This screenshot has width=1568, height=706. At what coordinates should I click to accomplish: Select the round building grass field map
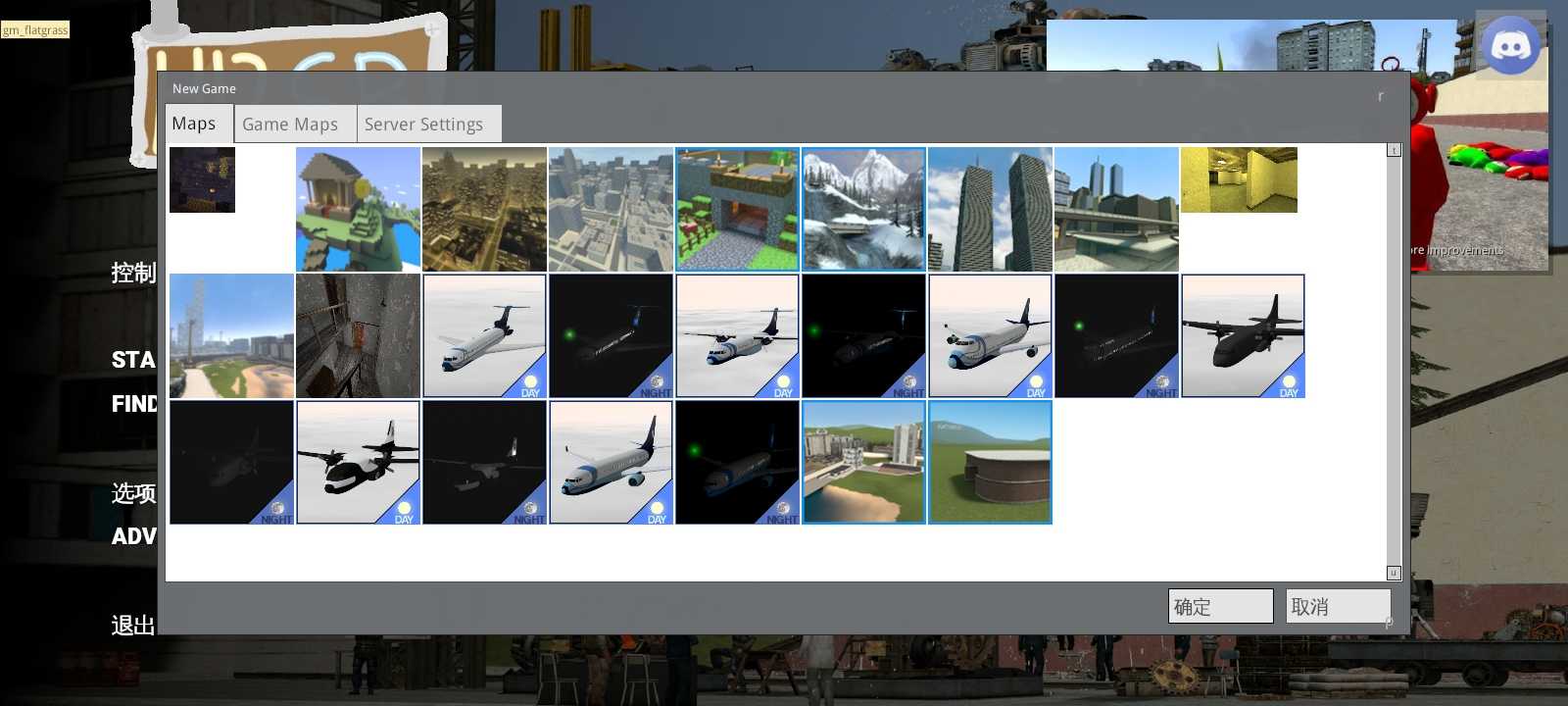click(x=990, y=462)
